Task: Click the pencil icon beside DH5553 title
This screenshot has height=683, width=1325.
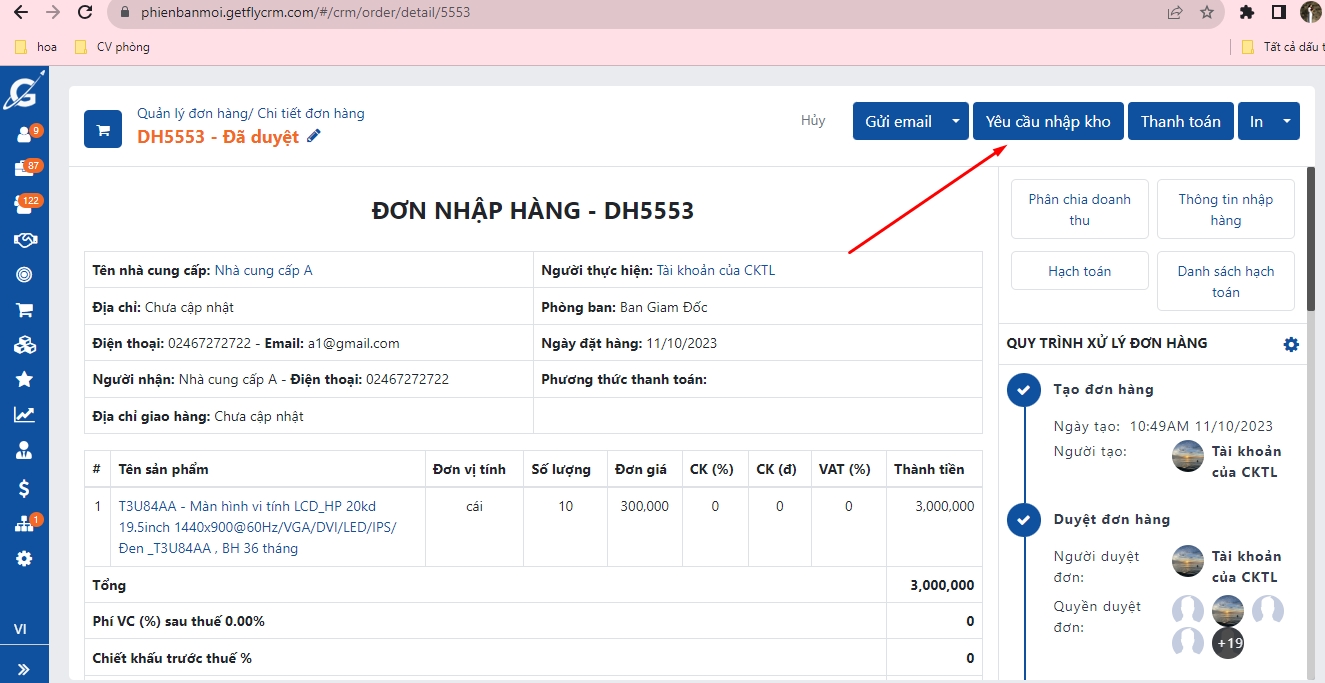Action: [x=314, y=137]
